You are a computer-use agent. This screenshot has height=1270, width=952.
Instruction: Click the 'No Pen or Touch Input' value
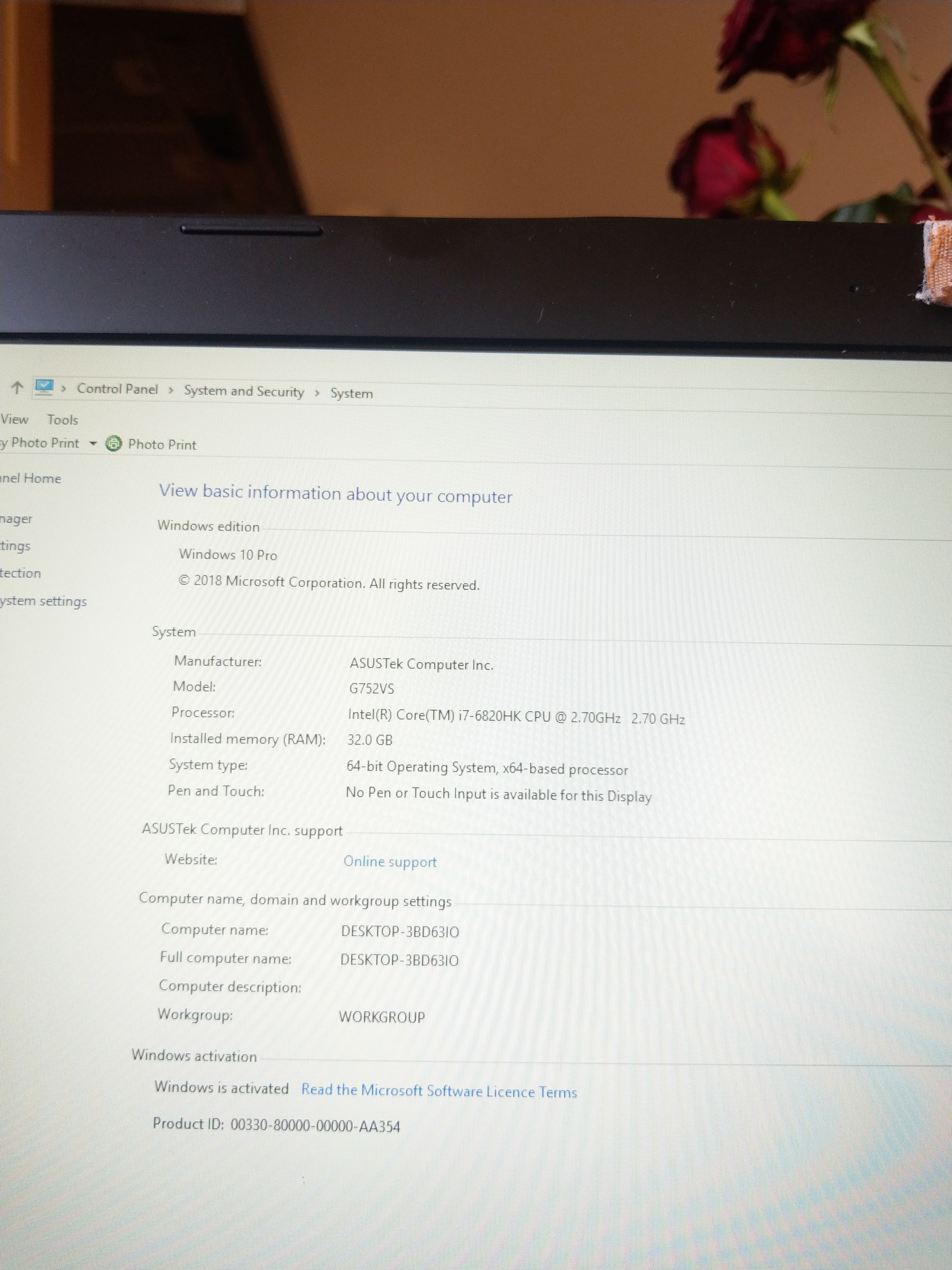pos(499,795)
